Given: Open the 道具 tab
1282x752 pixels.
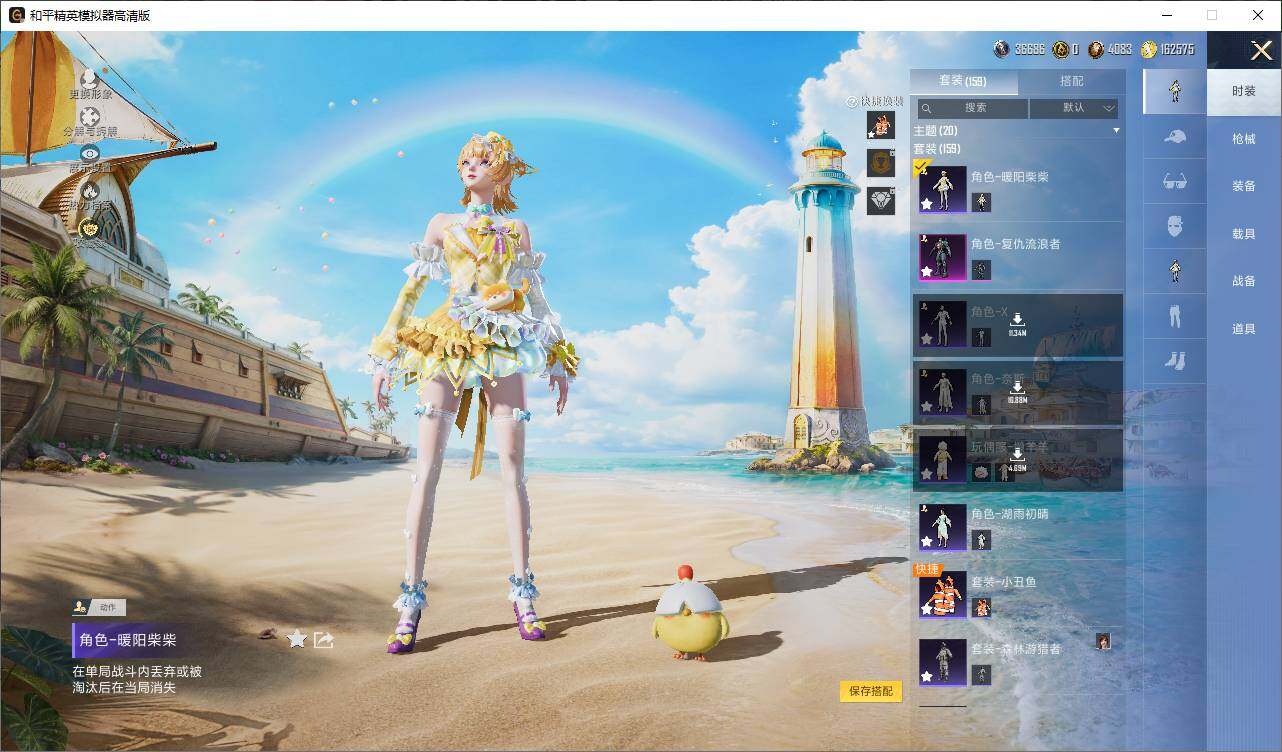Looking at the screenshot, I should 1244,329.
